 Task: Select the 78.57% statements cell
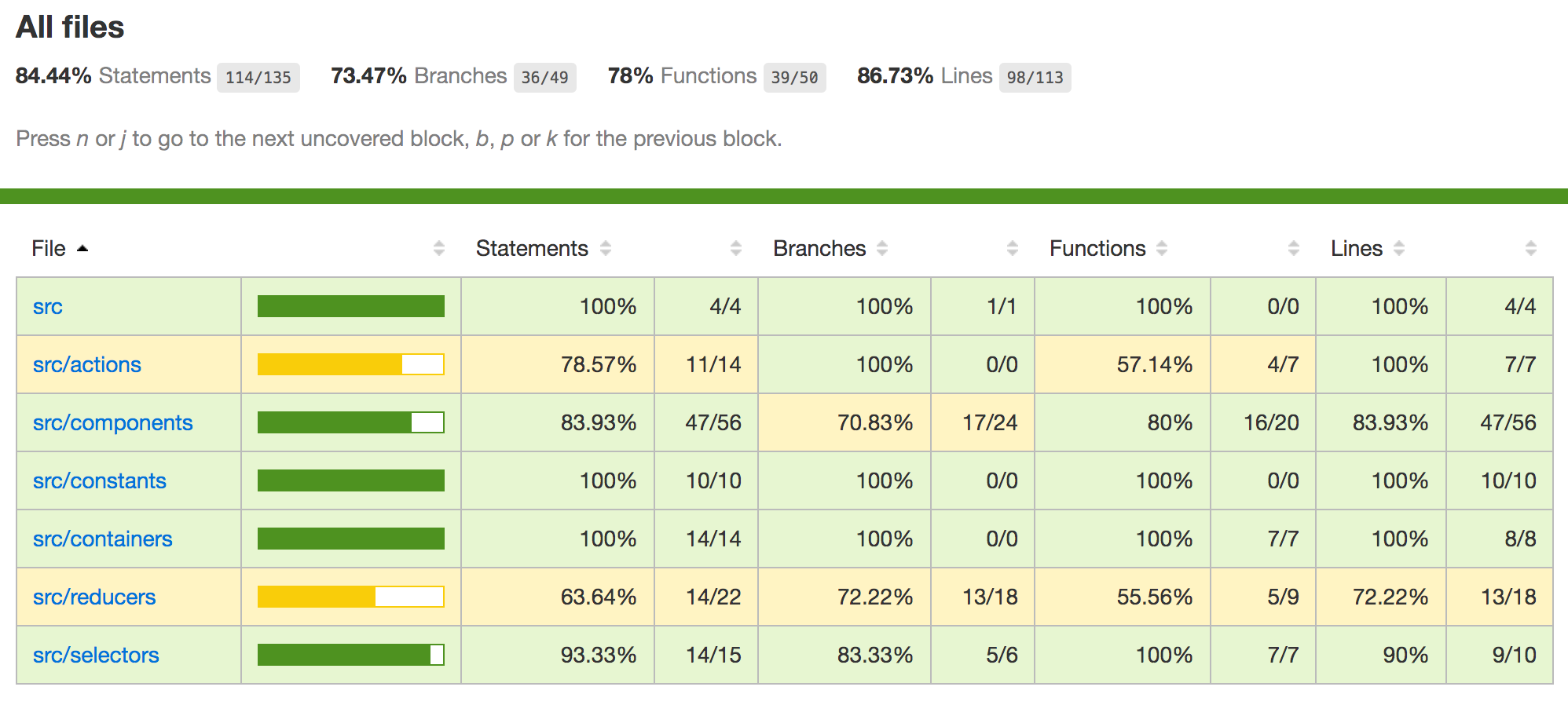(558, 364)
